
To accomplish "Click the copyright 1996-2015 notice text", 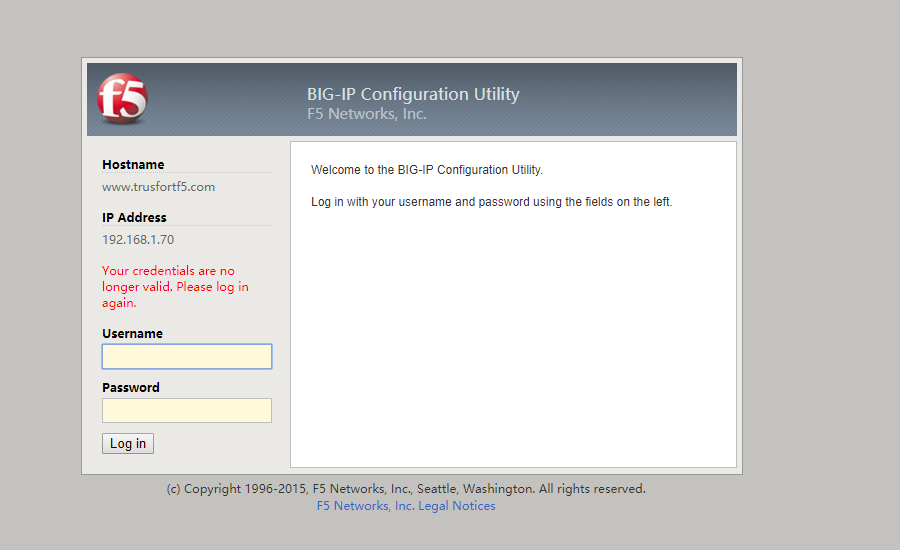I will pos(406,489).
